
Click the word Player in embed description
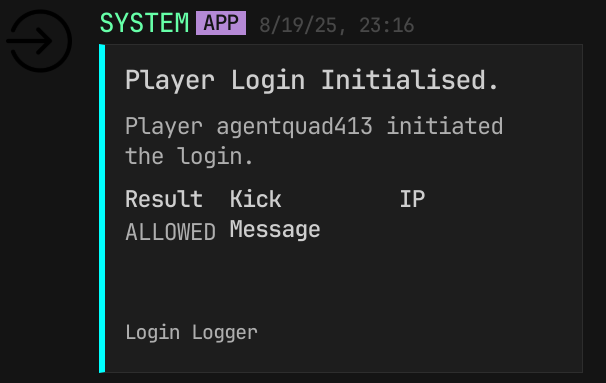point(164,127)
